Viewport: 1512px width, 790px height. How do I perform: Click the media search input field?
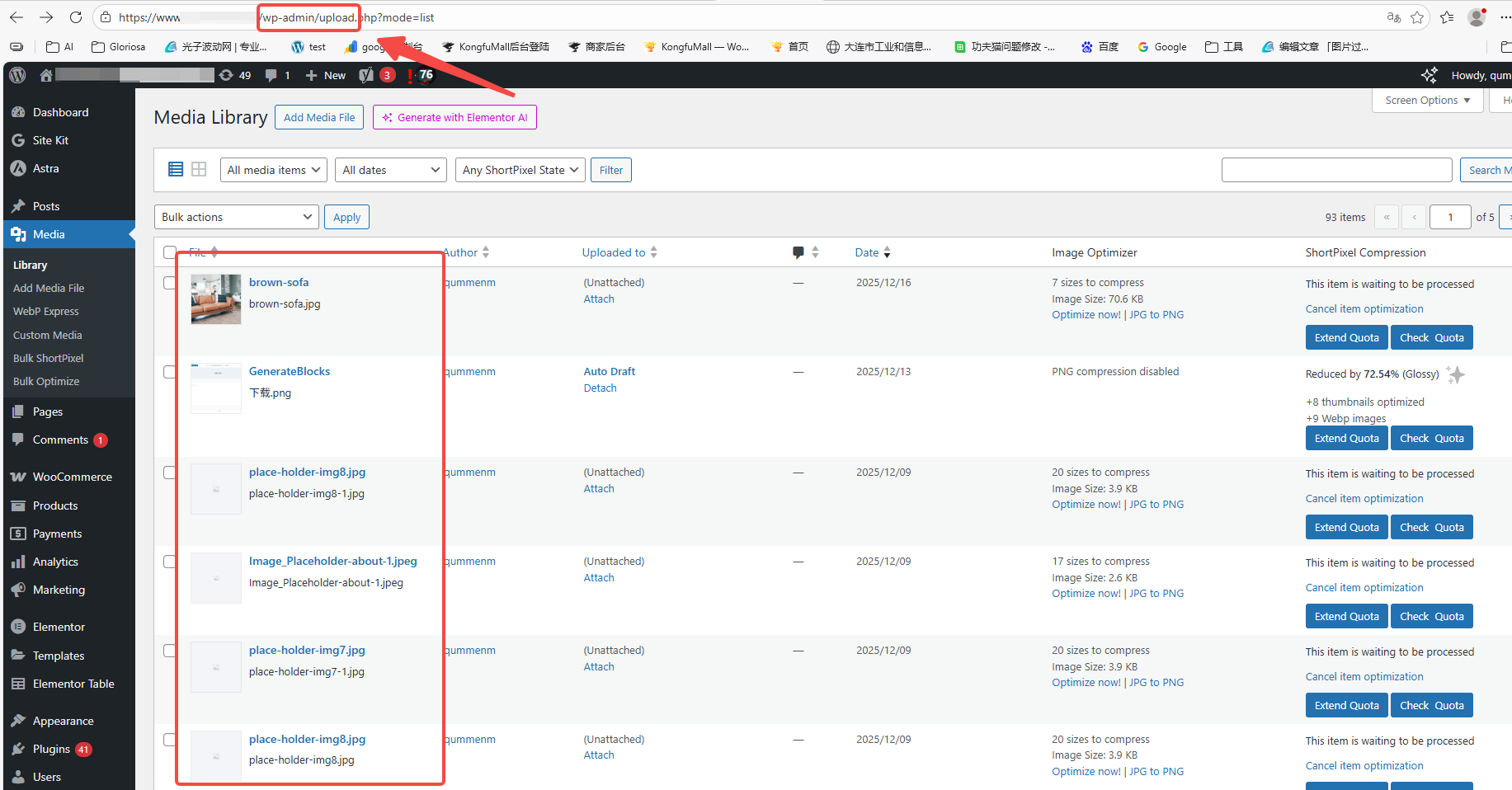[1336, 170]
